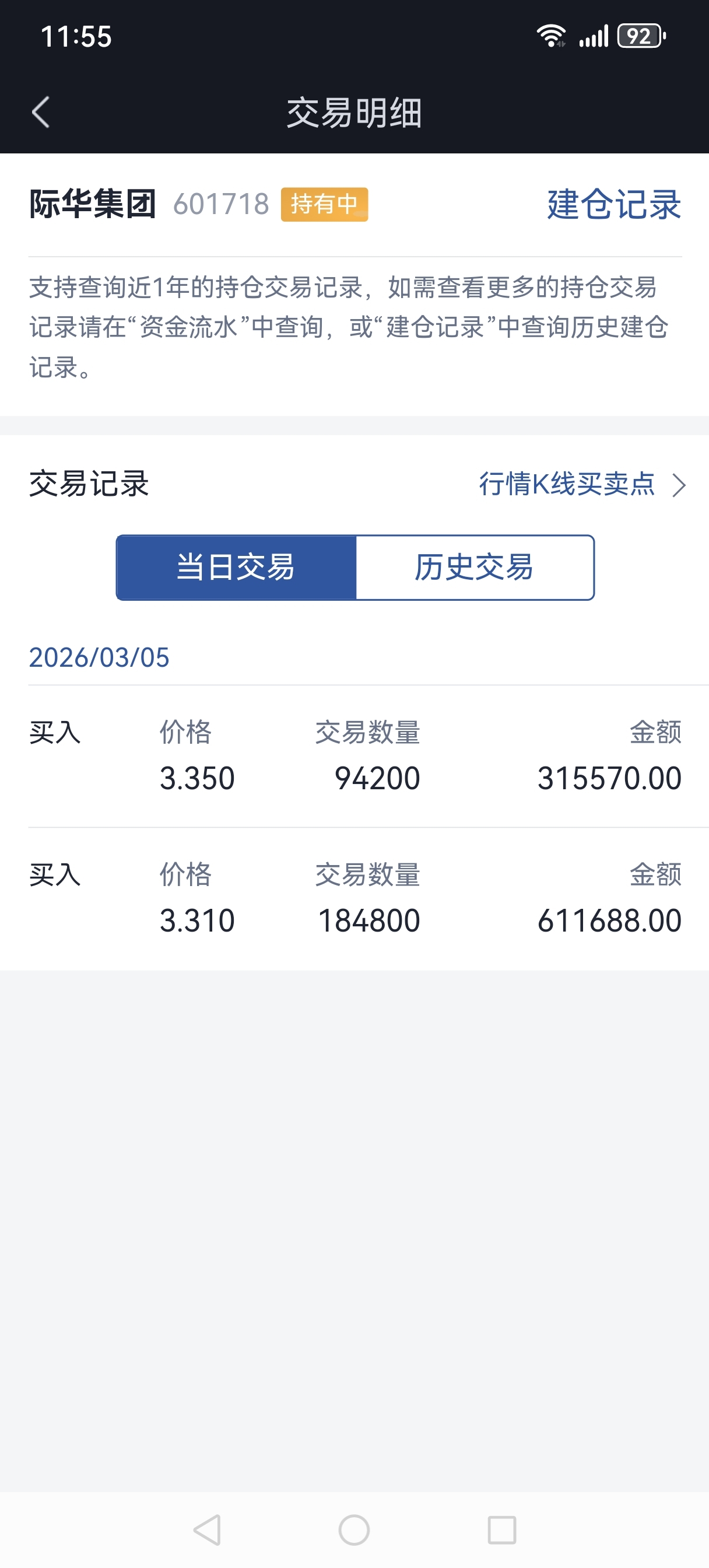Tap Android recent apps square
Screen dimensions: 709x1568
click(x=502, y=1529)
